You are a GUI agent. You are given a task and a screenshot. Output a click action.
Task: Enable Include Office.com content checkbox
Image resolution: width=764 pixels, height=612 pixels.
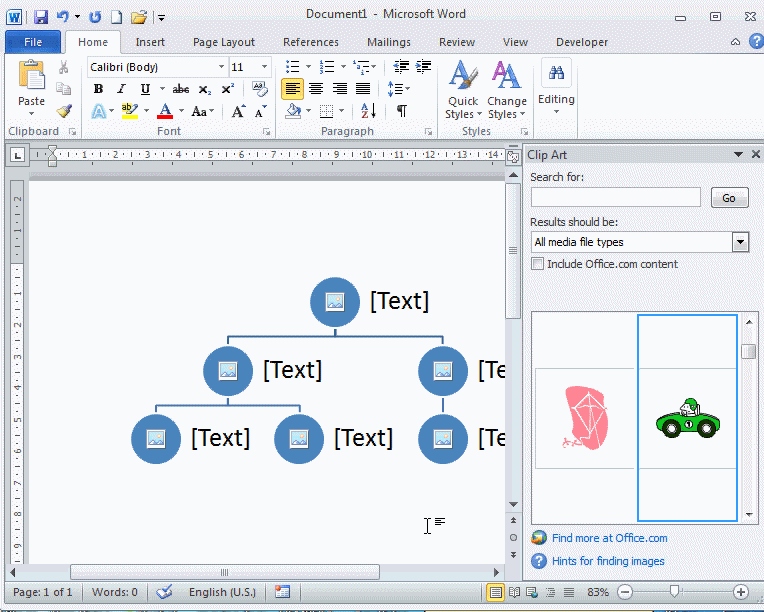point(538,264)
